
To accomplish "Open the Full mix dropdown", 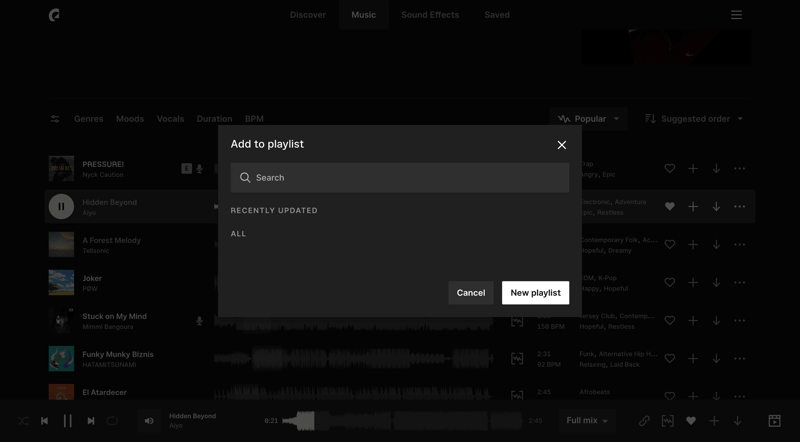I will click(587, 421).
